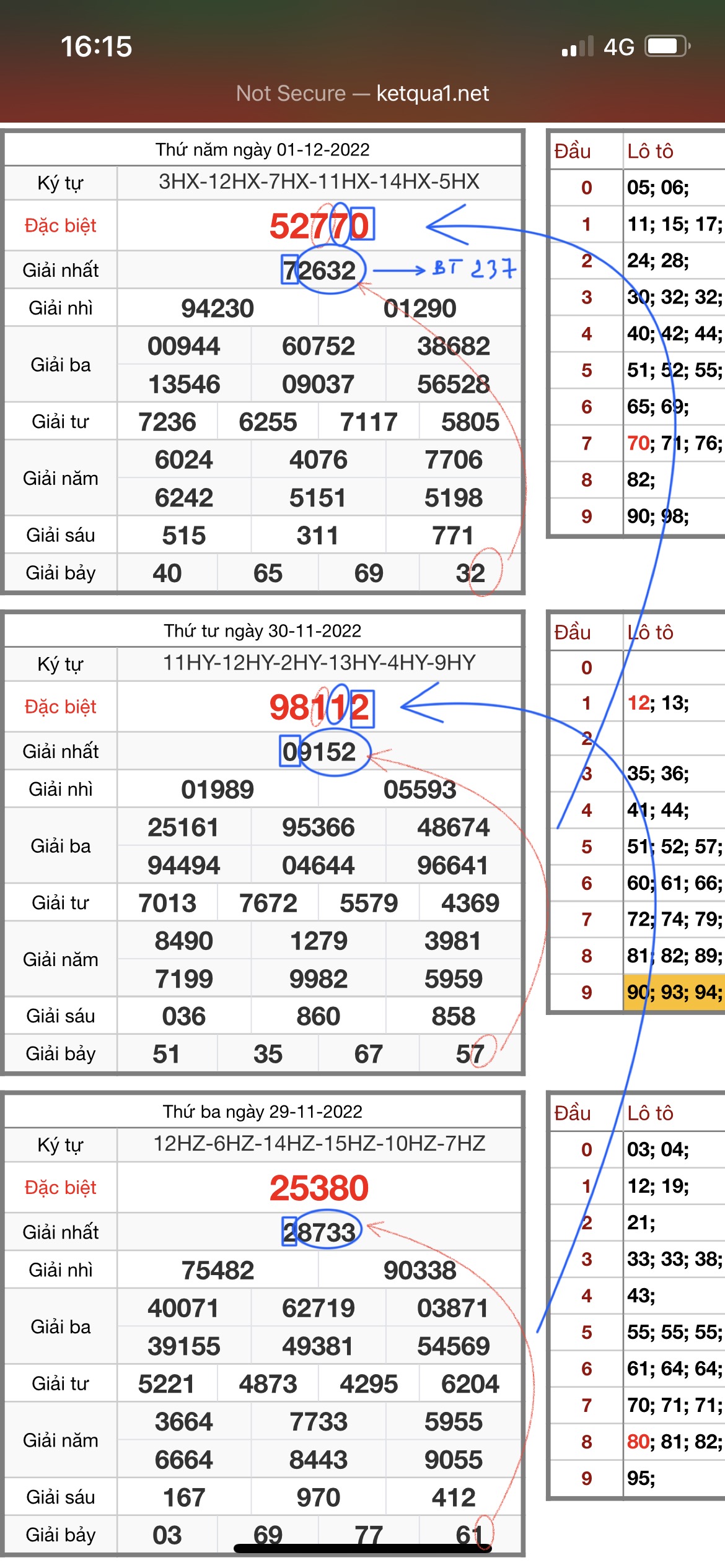This screenshot has width=725, height=1568.
Task: Tap the 4G network indicator
Action: [x=619, y=47]
